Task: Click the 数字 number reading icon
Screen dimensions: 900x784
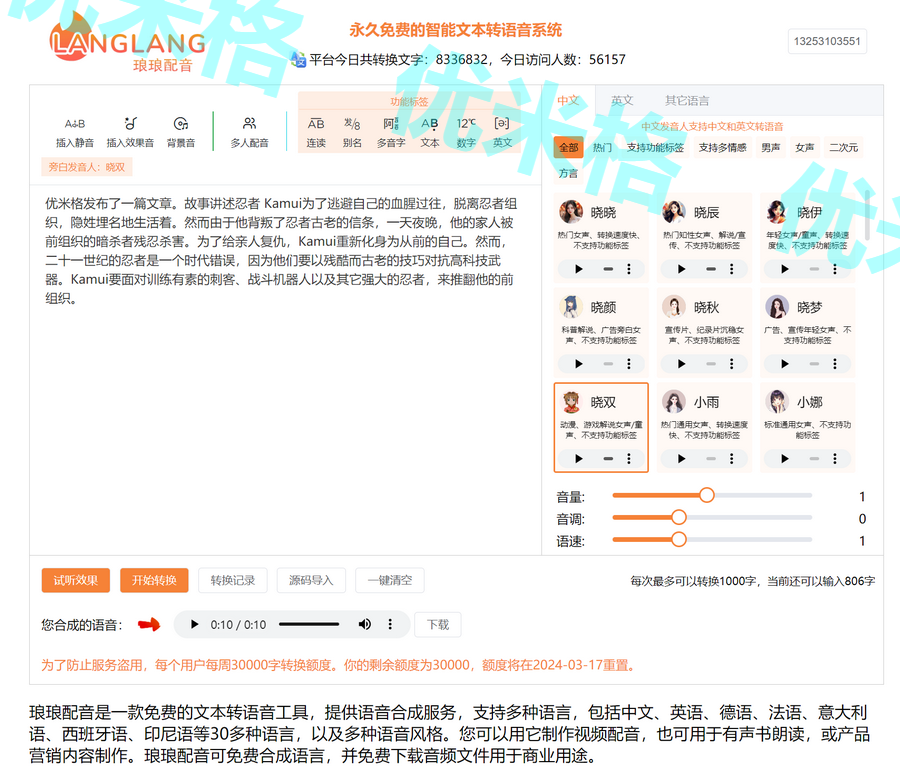Action: click(466, 124)
